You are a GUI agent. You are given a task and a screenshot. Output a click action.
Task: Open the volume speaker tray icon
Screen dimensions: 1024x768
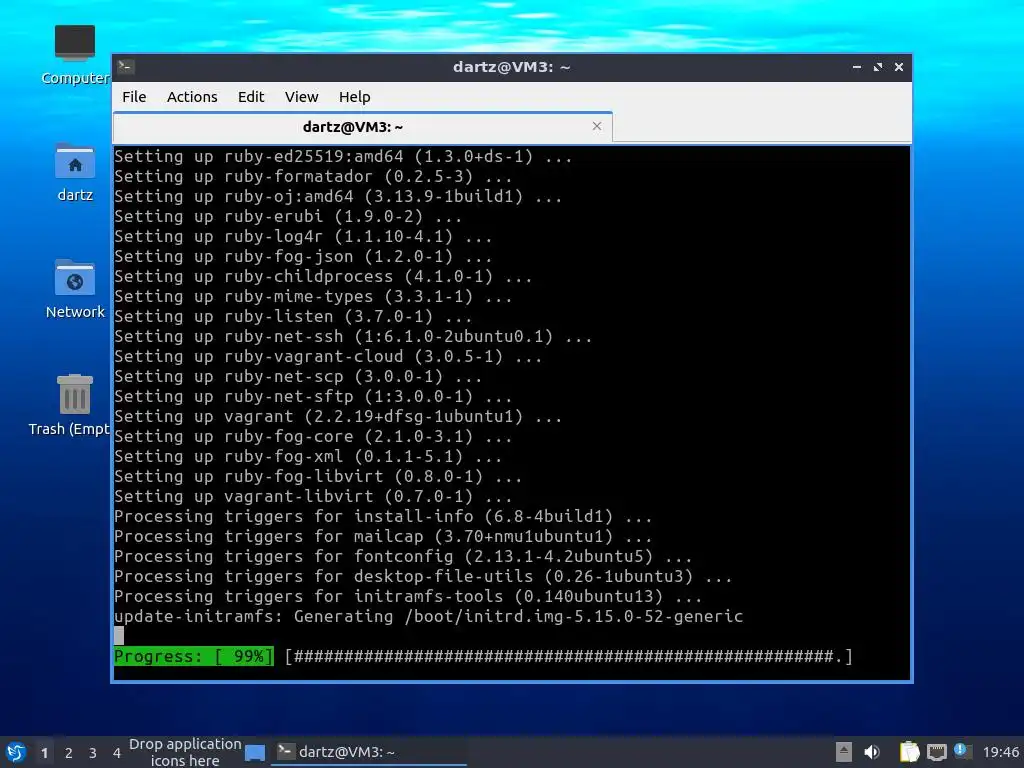coord(872,752)
